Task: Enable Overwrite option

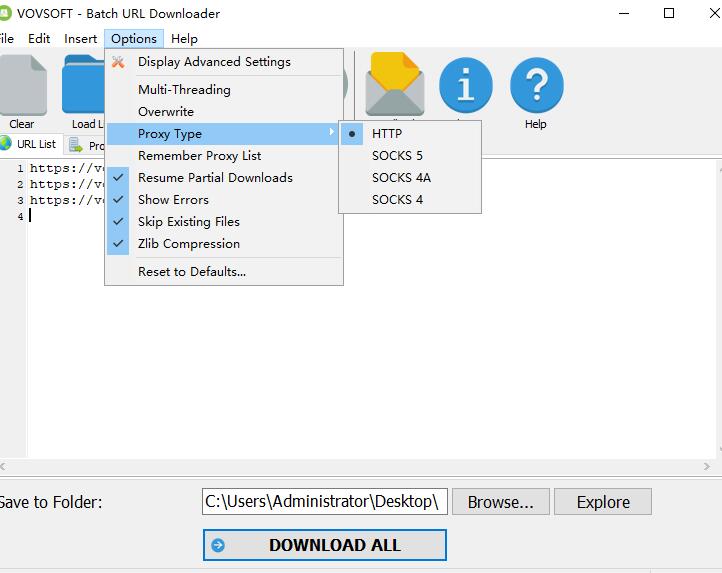Action: (224, 112)
